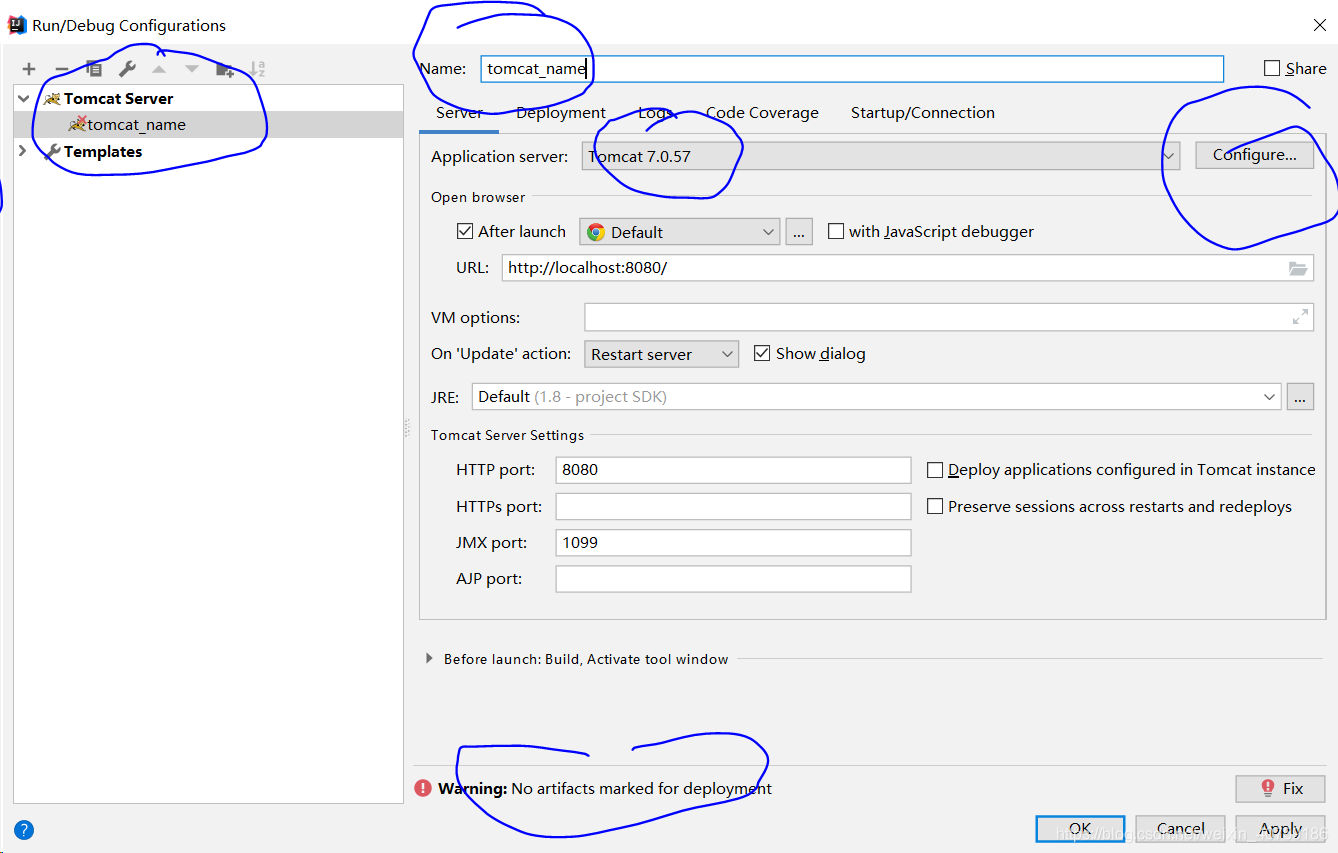The width and height of the screenshot is (1338, 853).
Task: Enable Deploy applications configured in Tomcat instance
Action: click(935, 469)
